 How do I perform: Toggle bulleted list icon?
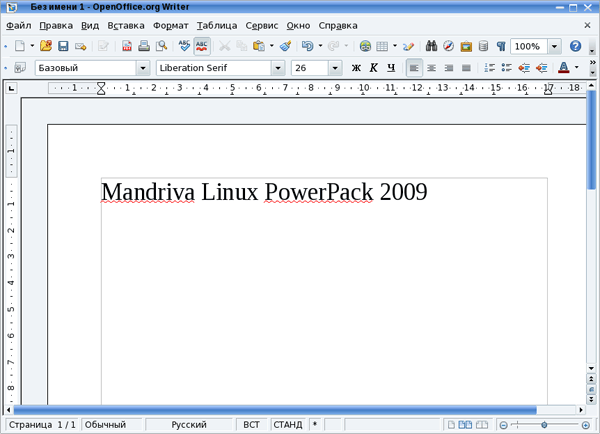[506, 68]
